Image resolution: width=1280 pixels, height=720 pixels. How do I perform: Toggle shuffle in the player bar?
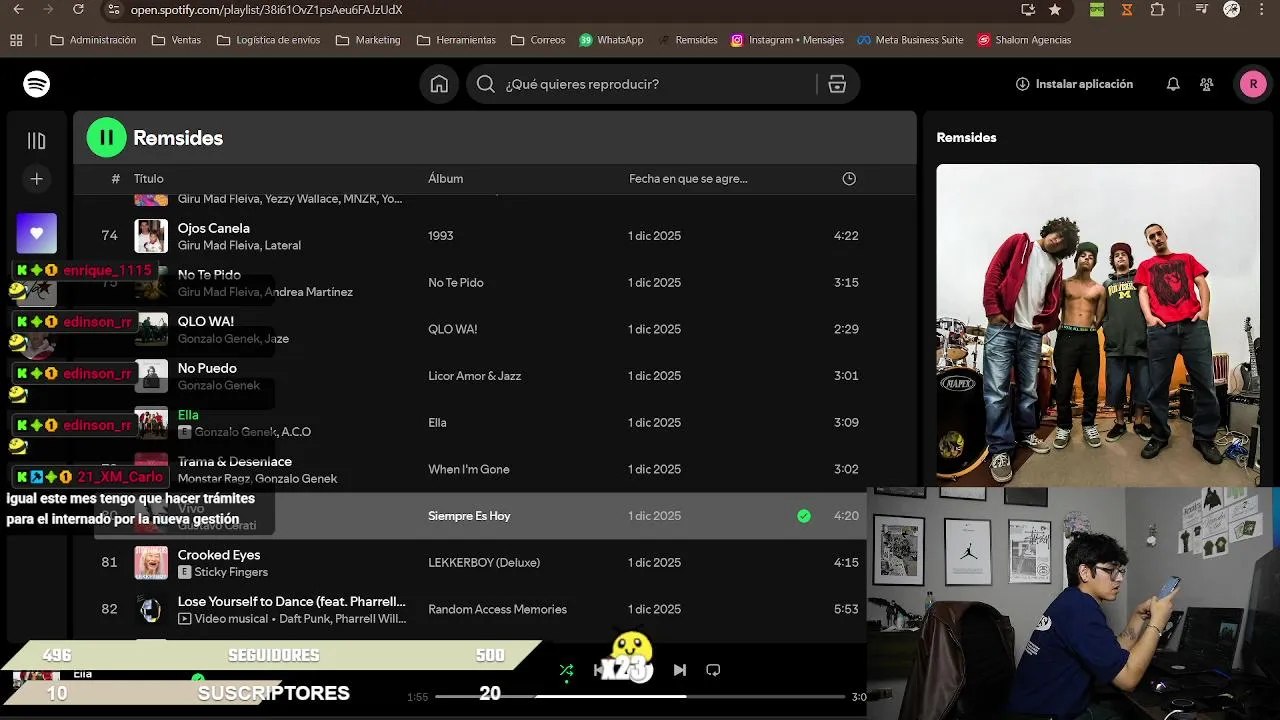pyautogui.click(x=566, y=670)
